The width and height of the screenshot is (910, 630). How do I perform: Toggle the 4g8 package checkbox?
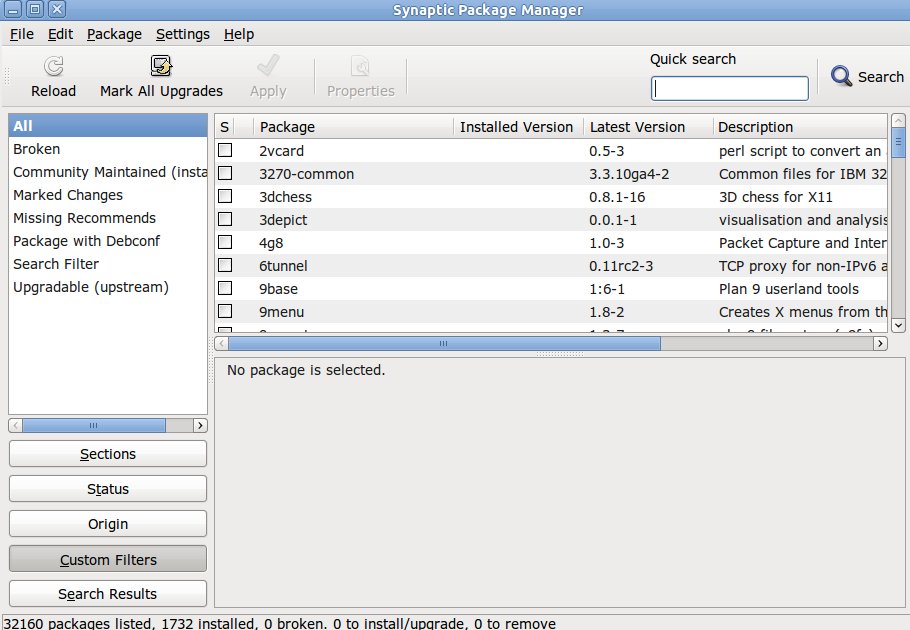tap(225, 242)
